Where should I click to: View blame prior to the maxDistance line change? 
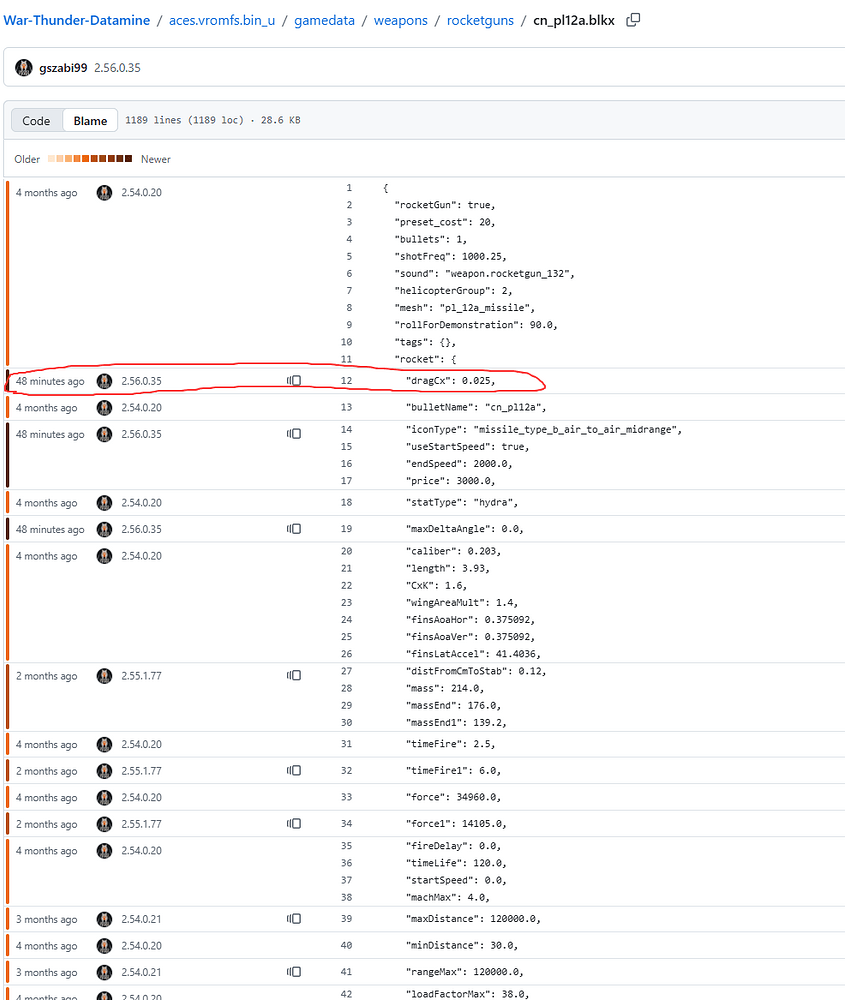tap(294, 919)
